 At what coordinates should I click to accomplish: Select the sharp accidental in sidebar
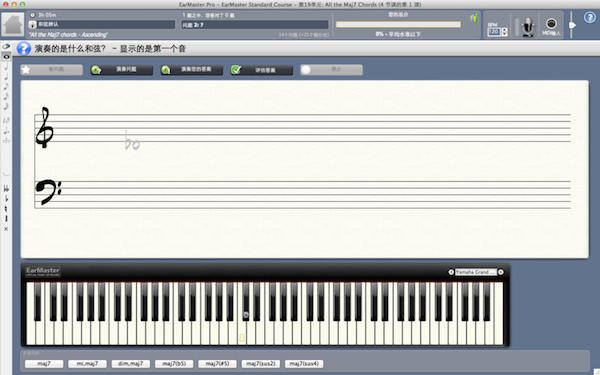coord(6,218)
